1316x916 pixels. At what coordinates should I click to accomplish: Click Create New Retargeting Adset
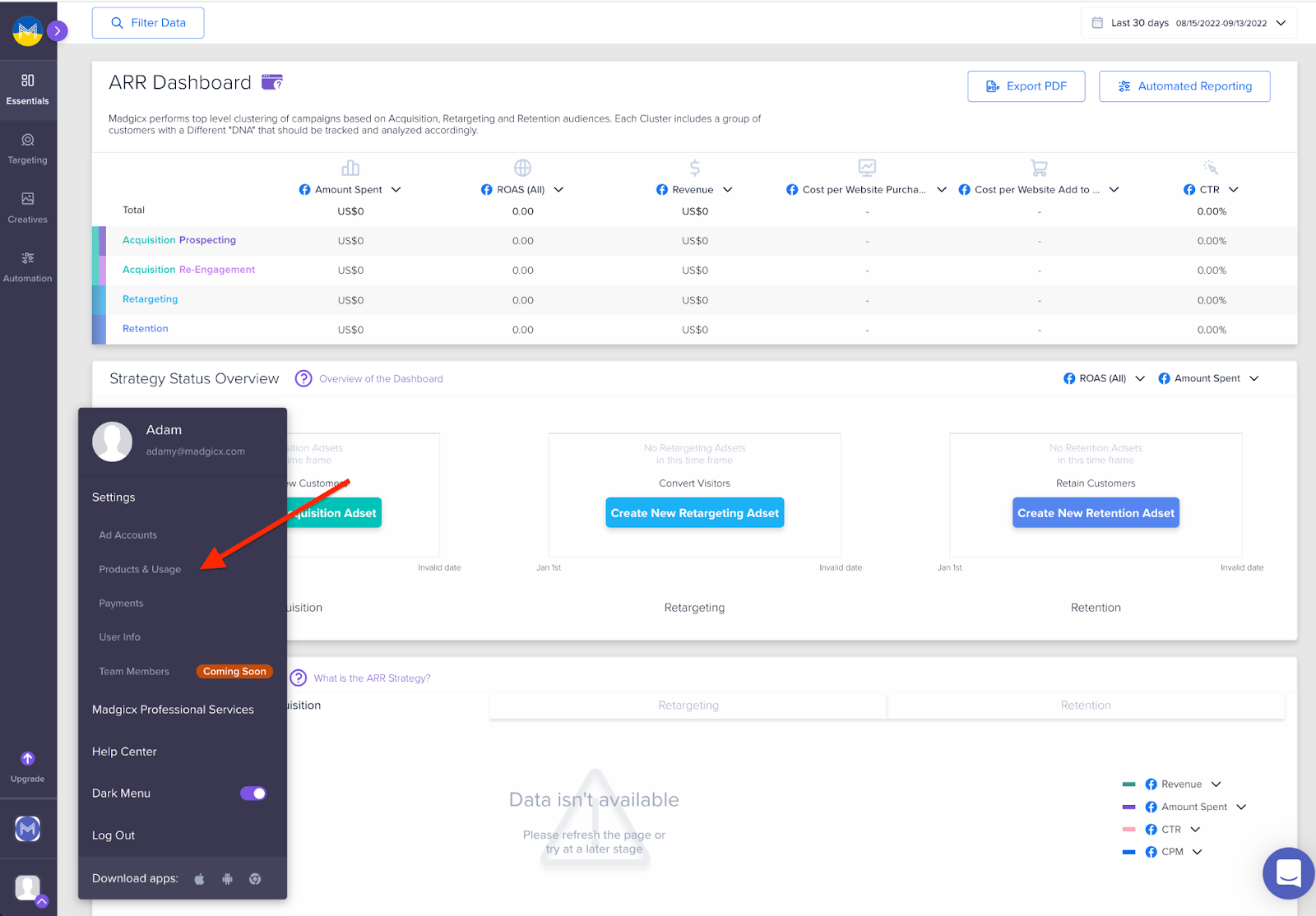(x=695, y=513)
